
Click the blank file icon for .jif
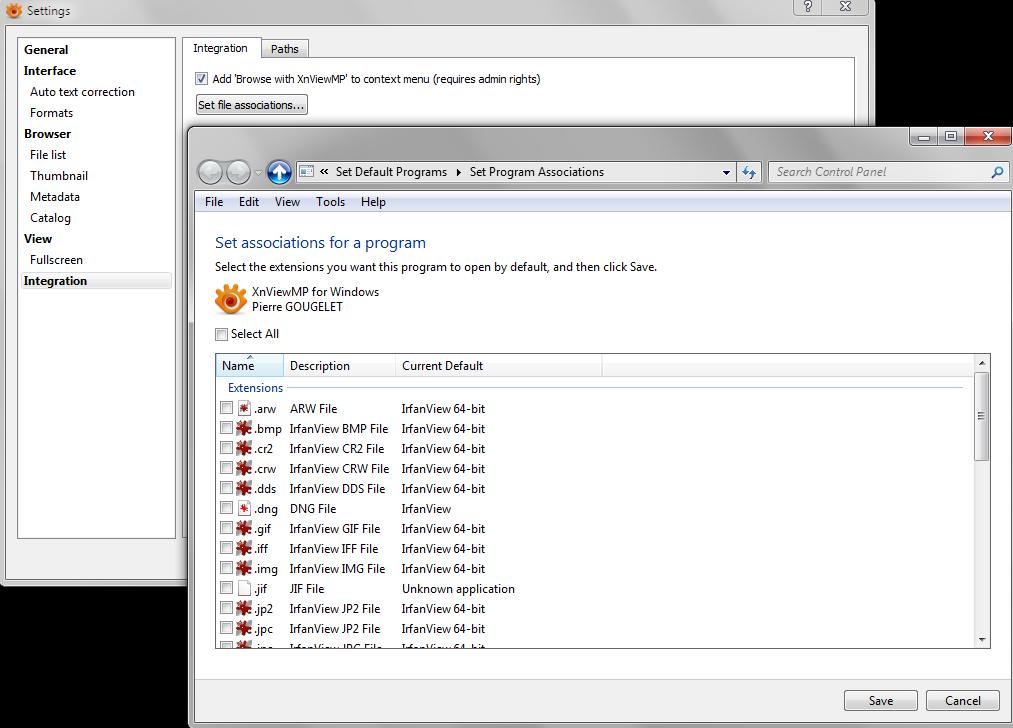click(244, 588)
